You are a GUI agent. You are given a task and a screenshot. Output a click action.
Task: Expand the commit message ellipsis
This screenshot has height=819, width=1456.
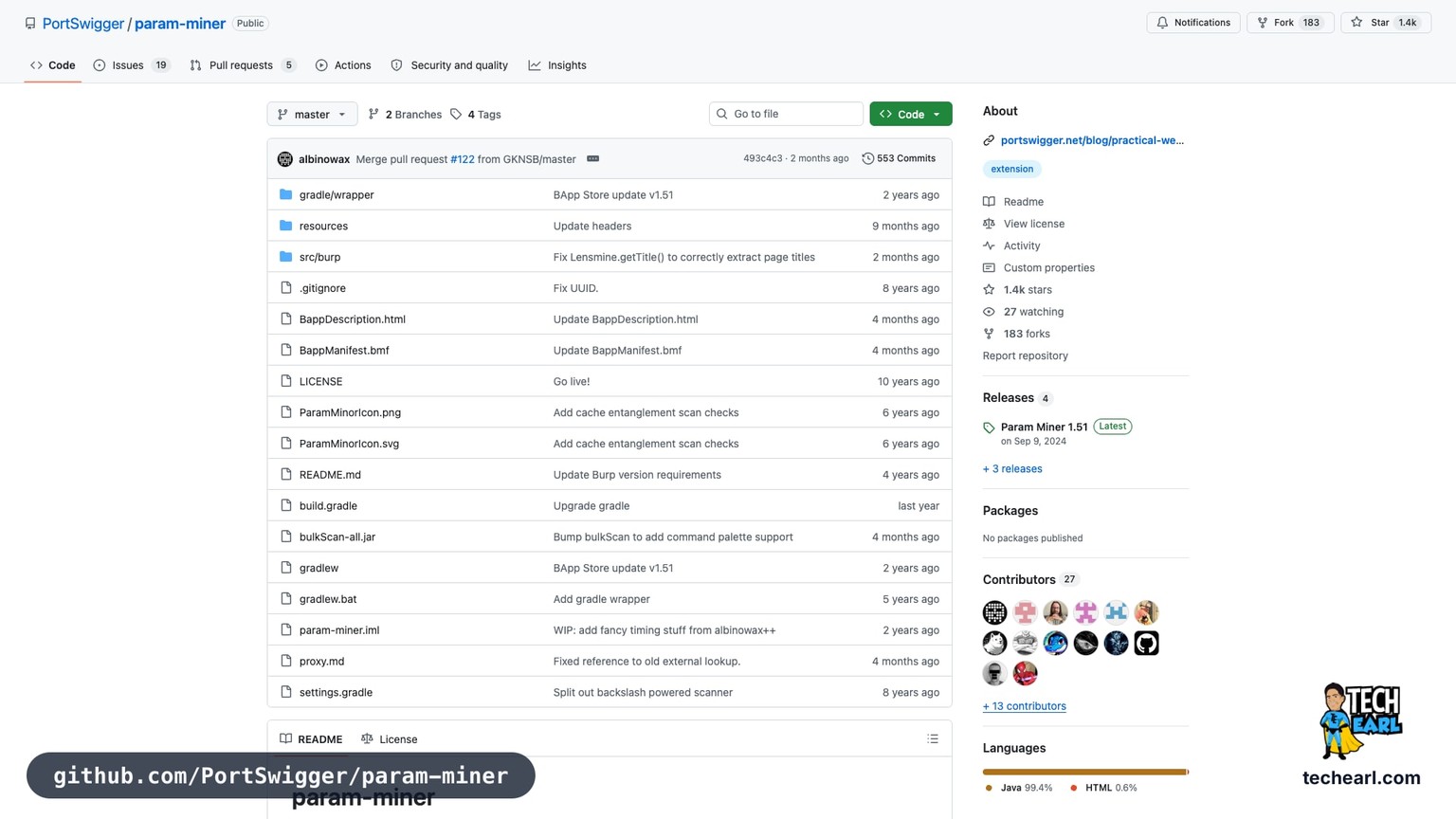pyautogui.click(x=593, y=158)
